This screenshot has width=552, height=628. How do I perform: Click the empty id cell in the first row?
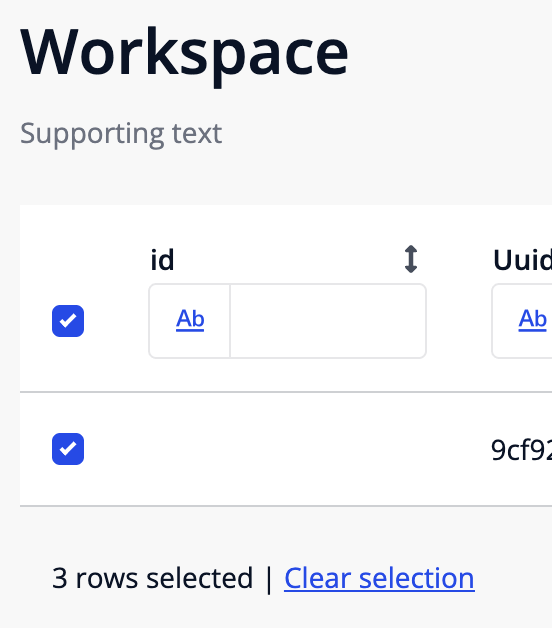(x=287, y=449)
